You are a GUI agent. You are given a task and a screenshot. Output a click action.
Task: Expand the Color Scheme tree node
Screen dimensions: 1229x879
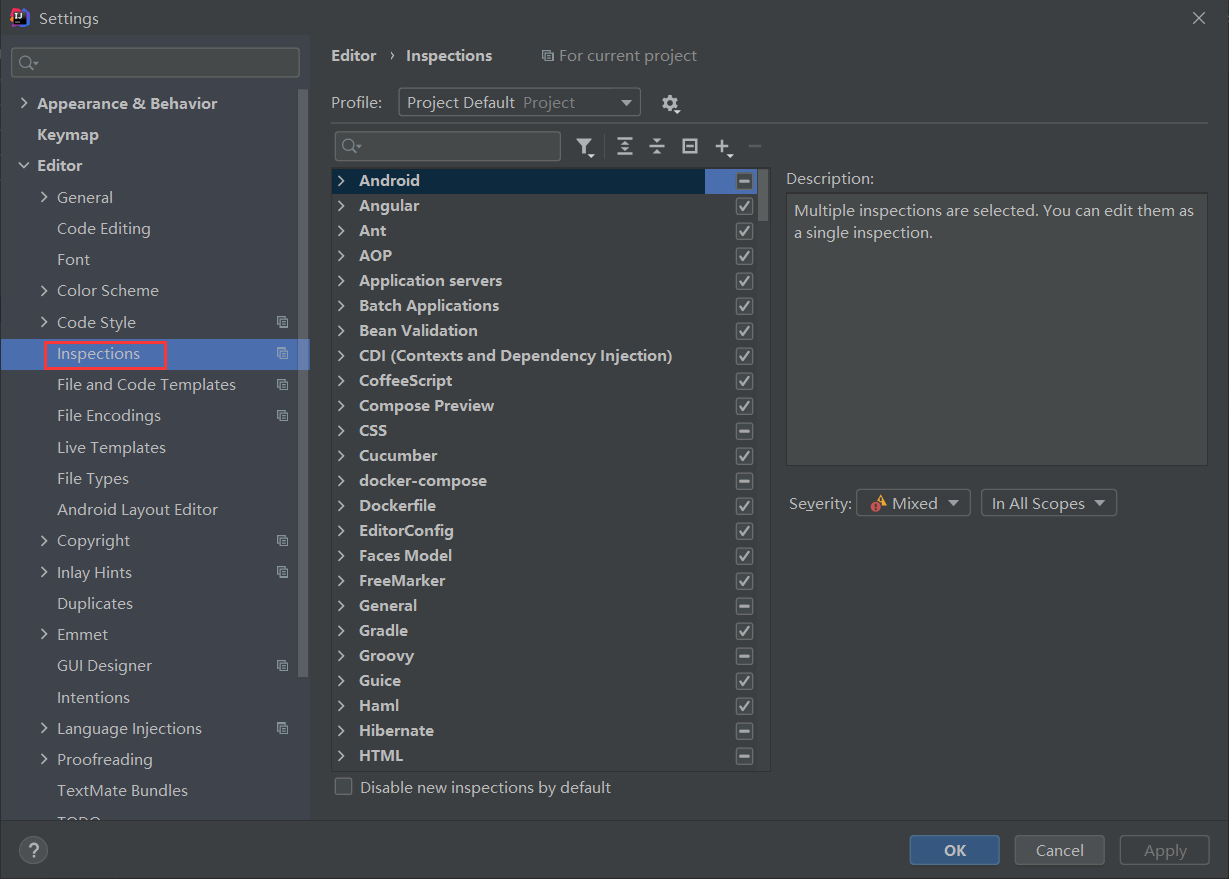[44, 290]
